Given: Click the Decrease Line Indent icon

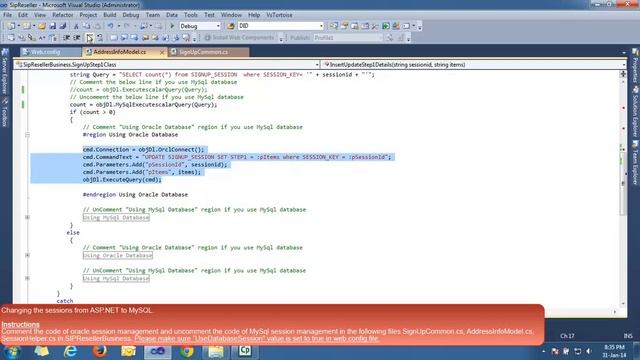Looking at the screenshot, I should click(66, 38).
